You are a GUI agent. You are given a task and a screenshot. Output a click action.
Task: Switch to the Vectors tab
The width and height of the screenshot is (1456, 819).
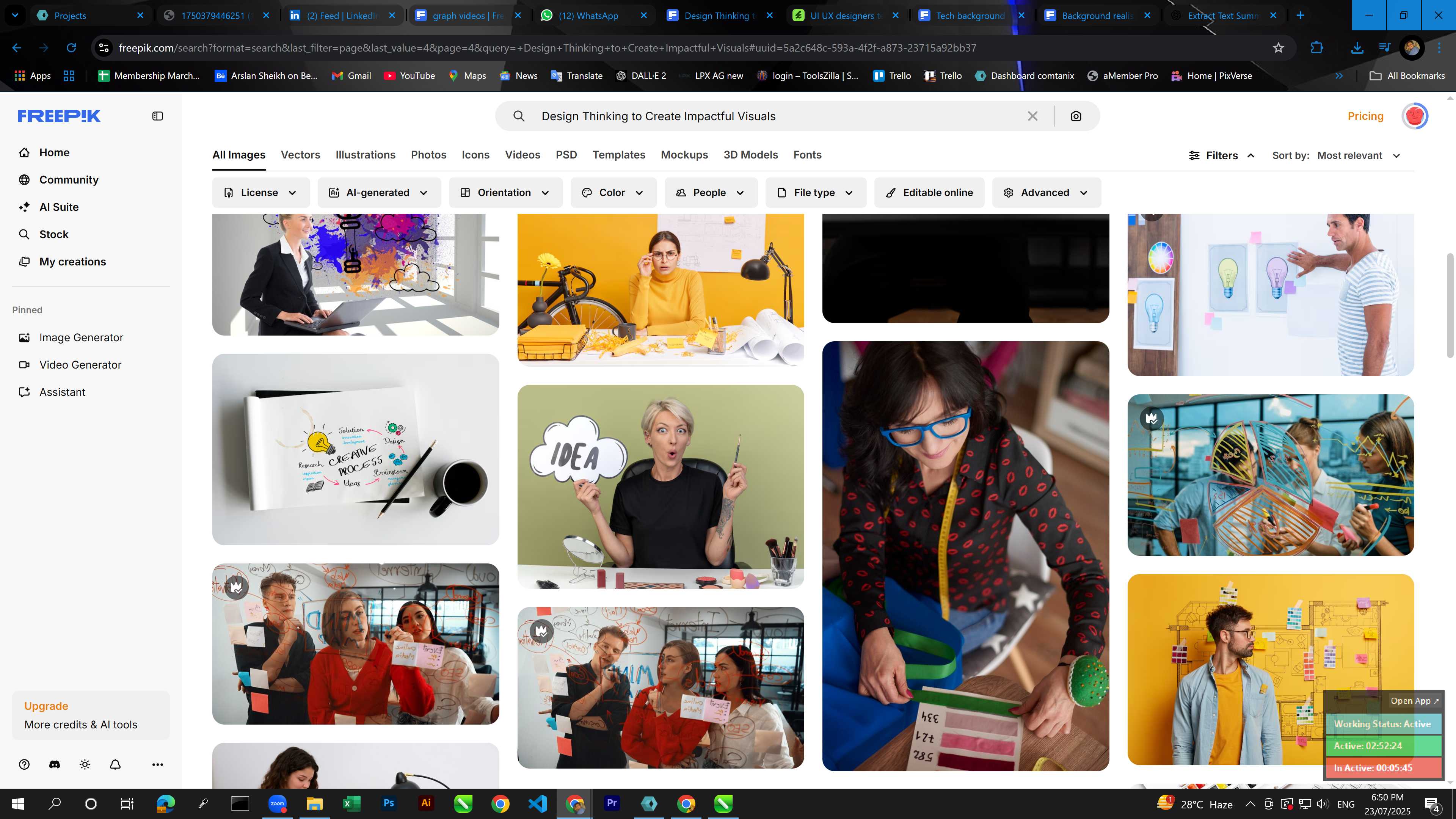tap(301, 155)
